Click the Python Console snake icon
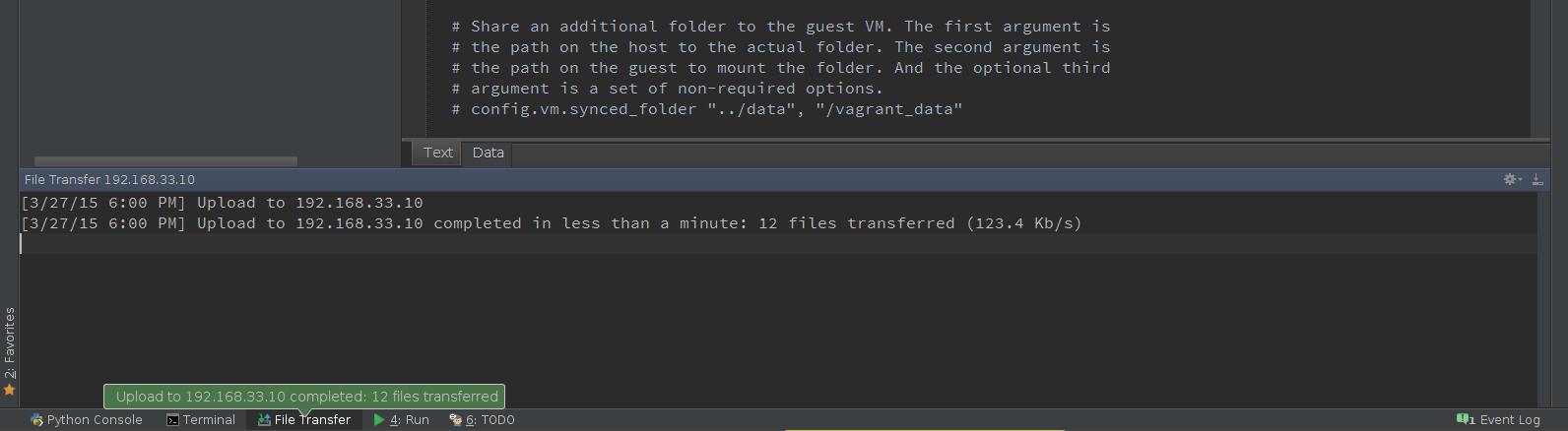The image size is (1568, 431). coord(36,420)
